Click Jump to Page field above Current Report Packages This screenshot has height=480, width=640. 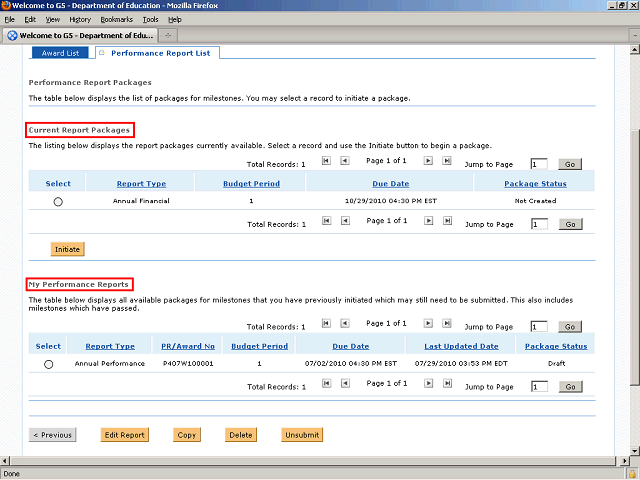pos(539,164)
